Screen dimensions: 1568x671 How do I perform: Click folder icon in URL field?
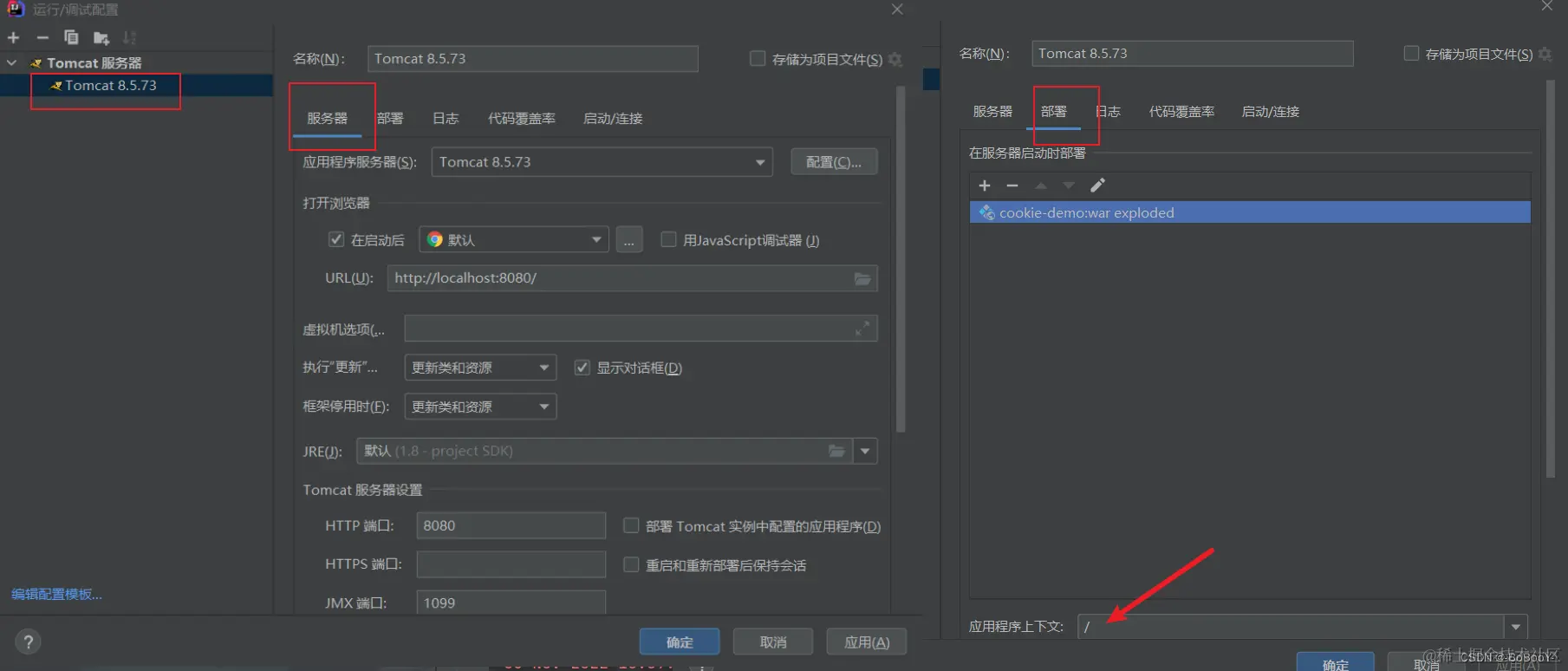pos(862,278)
